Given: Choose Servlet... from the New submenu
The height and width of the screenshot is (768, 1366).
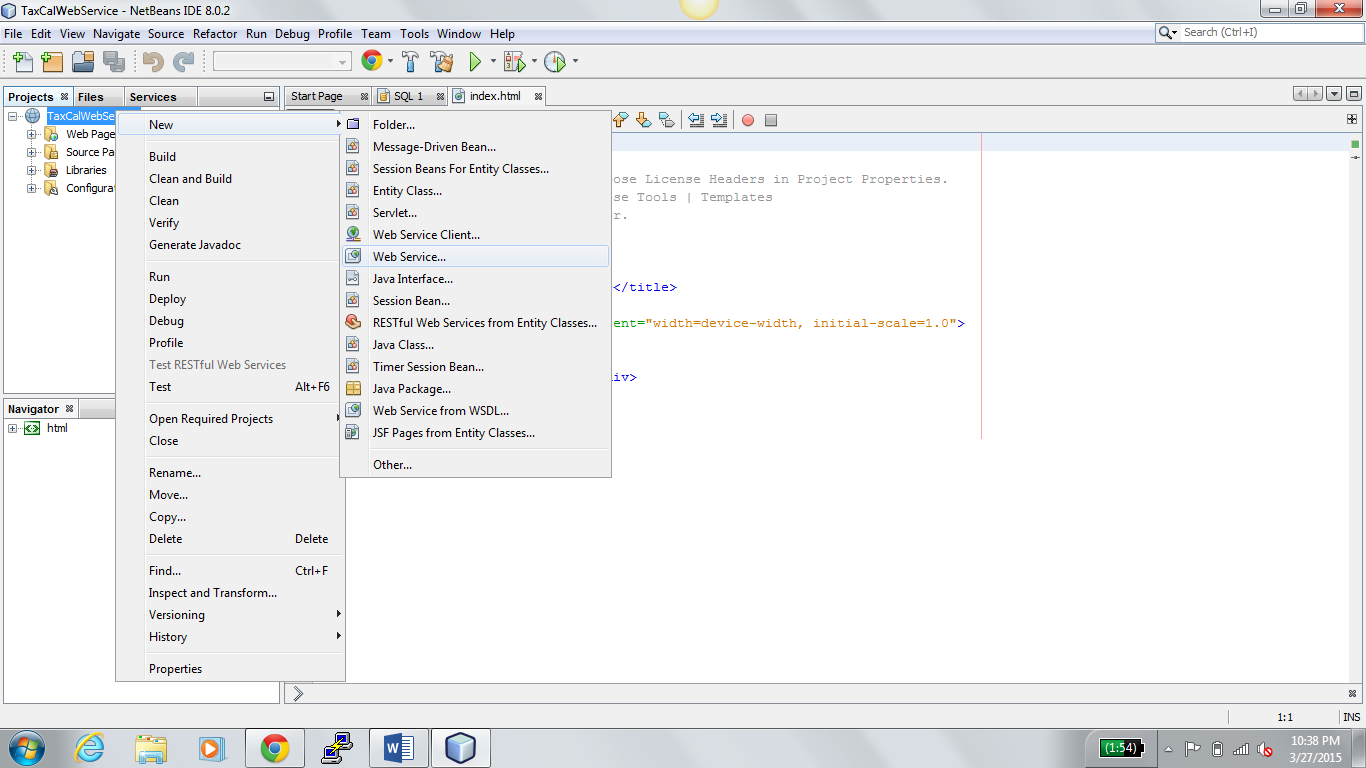Looking at the screenshot, I should pyautogui.click(x=475, y=213).
